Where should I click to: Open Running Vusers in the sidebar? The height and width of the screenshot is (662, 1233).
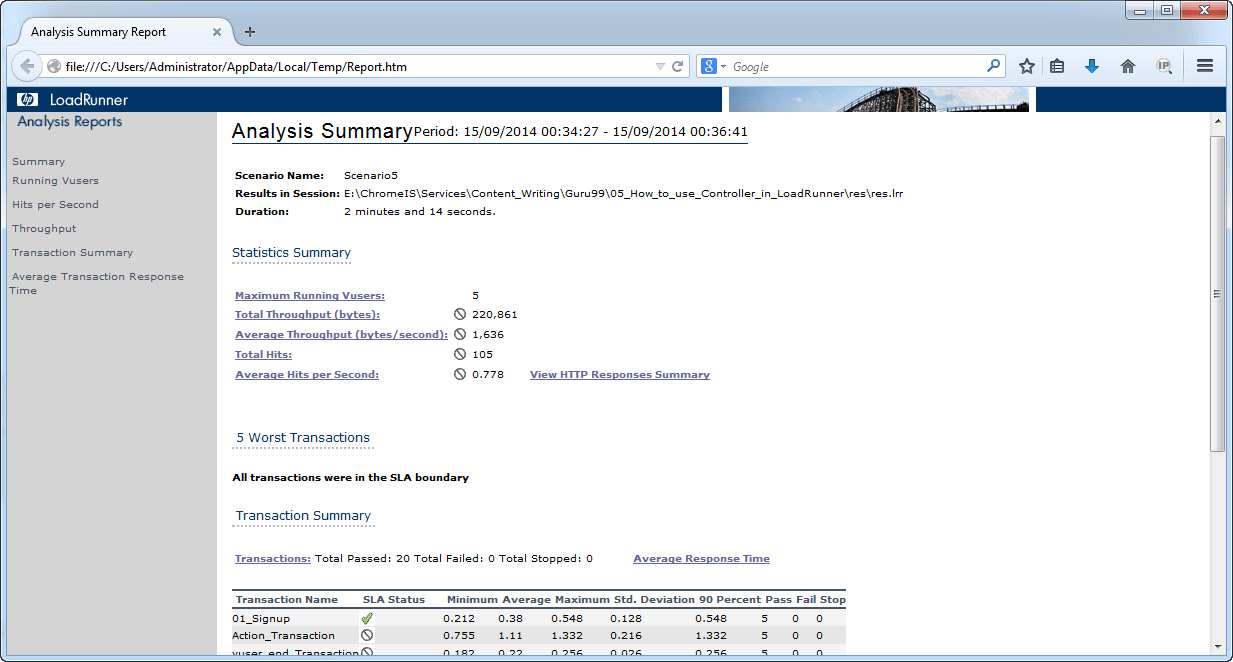55,181
